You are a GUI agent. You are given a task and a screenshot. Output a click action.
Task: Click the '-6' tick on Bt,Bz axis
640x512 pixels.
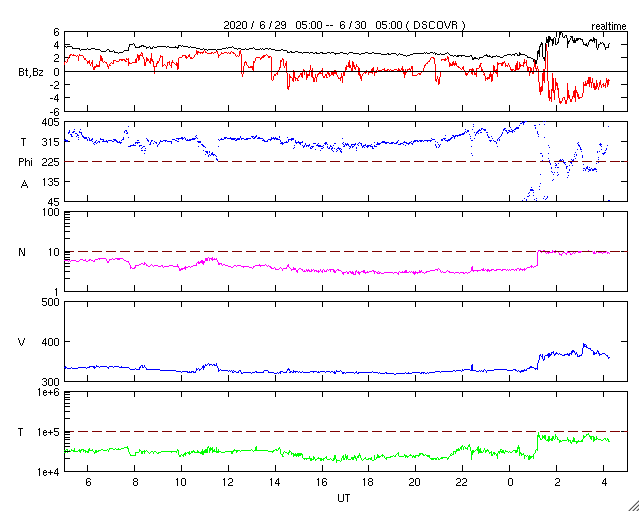tap(54, 111)
